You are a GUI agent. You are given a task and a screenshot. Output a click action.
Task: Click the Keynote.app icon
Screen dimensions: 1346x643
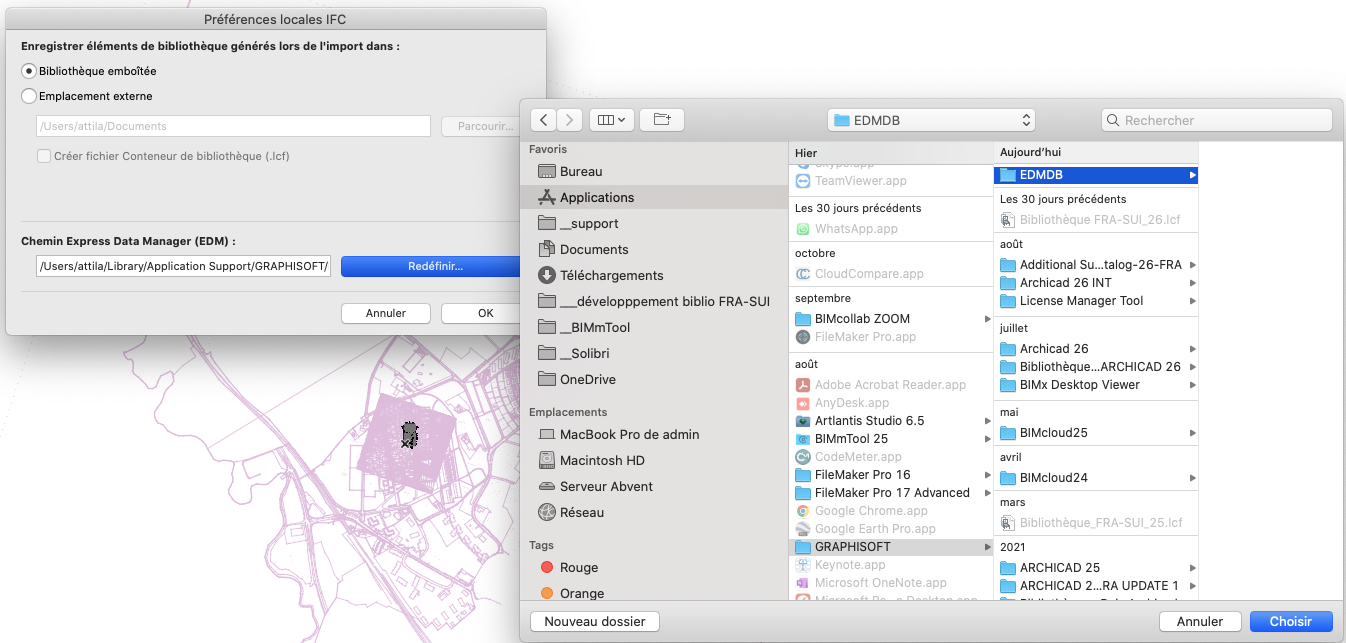pos(803,565)
